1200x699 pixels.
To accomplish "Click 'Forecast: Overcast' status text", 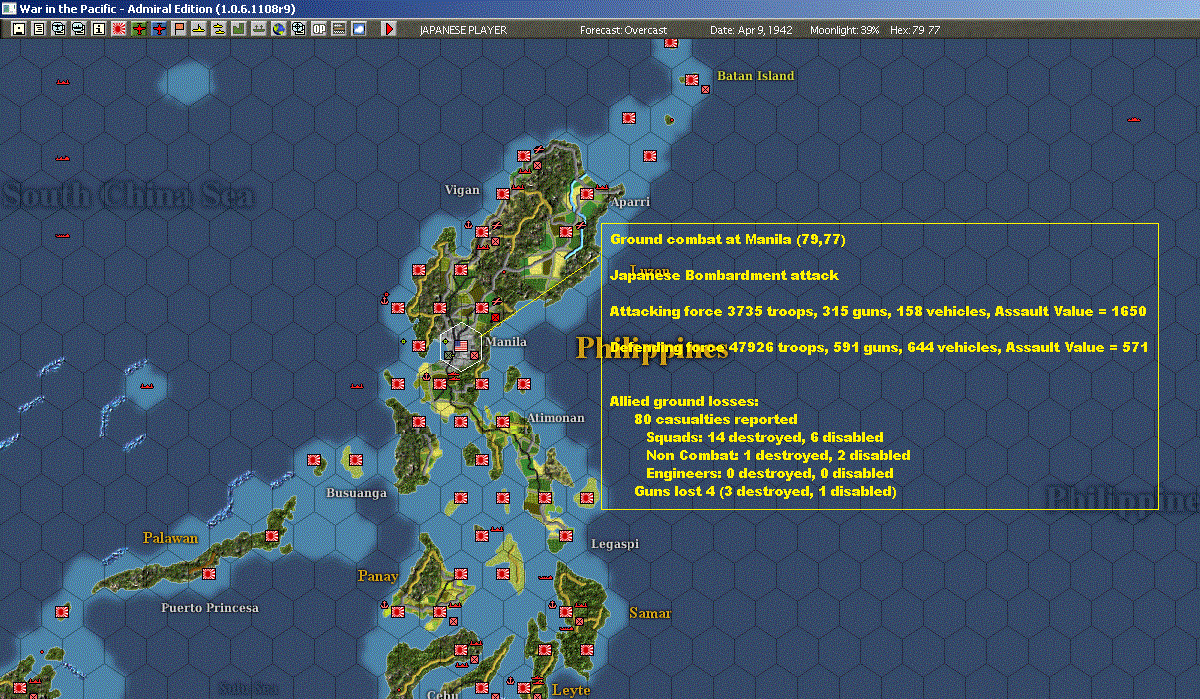I will tap(623, 30).
